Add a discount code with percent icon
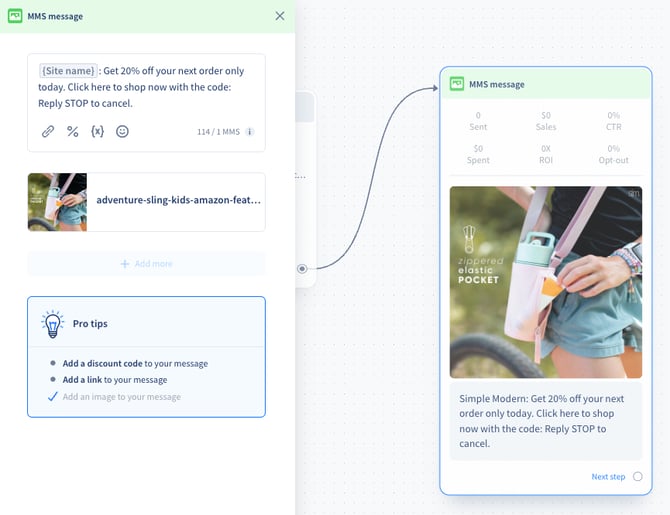The width and height of the screenshot is (670, 515). 73,131
